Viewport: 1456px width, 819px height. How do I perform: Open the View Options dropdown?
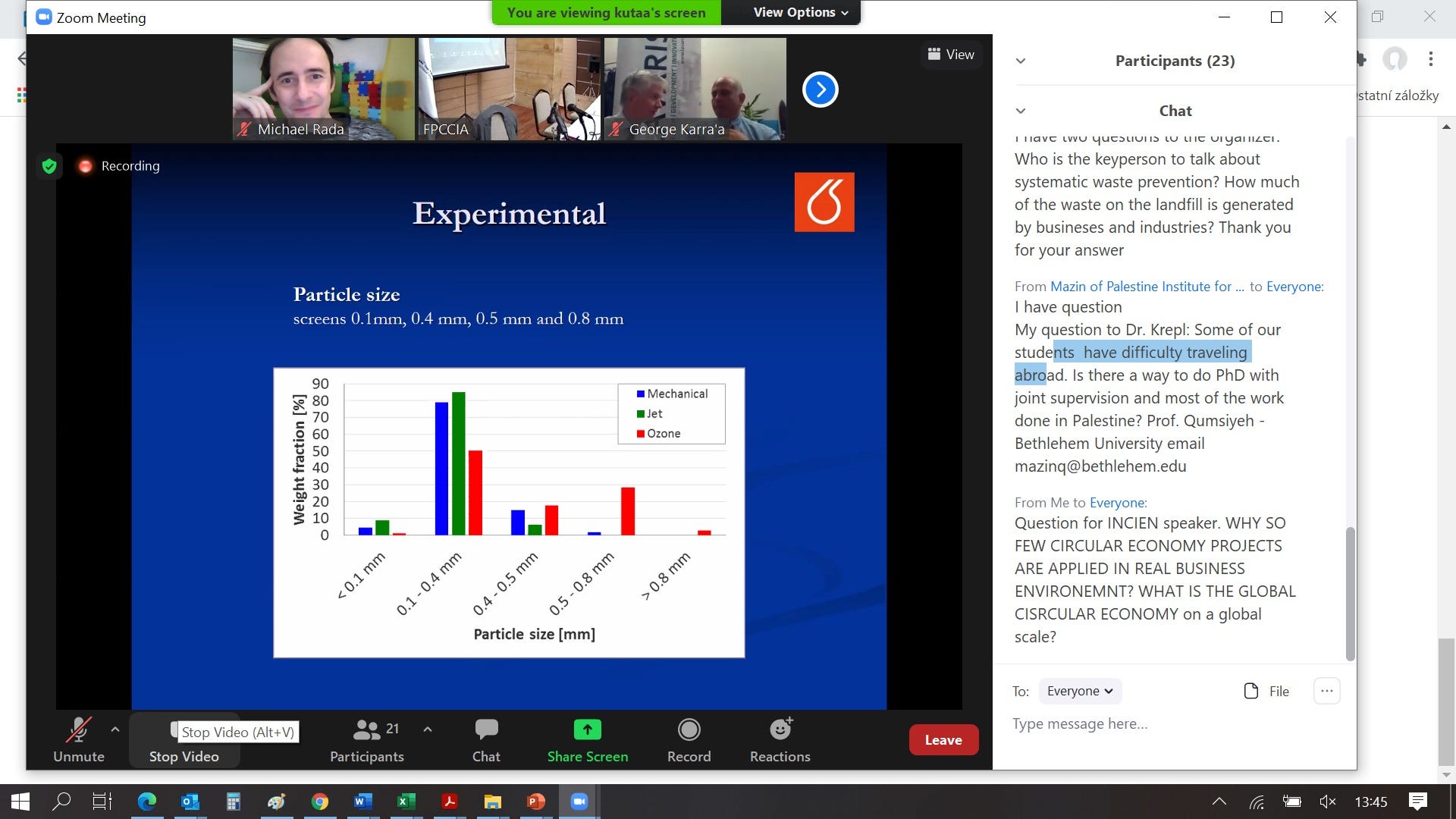[800, 12]
